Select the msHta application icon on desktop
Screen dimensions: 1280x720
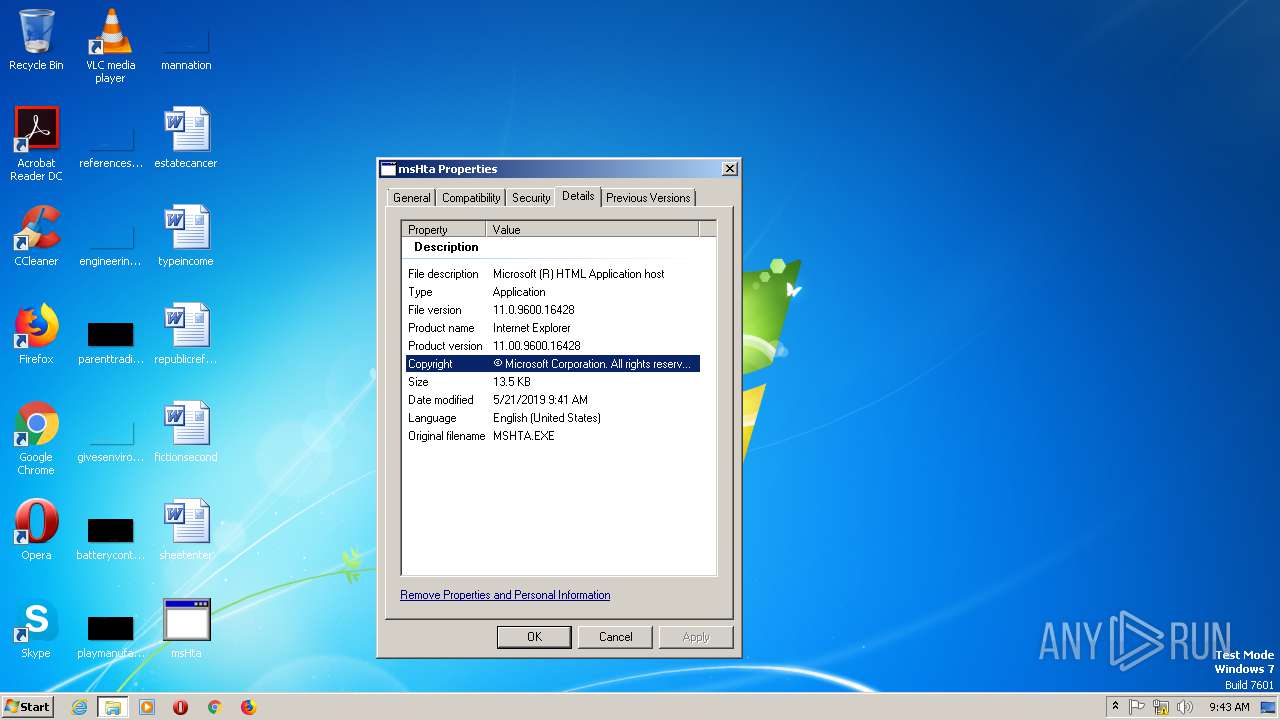click(186, 628)
